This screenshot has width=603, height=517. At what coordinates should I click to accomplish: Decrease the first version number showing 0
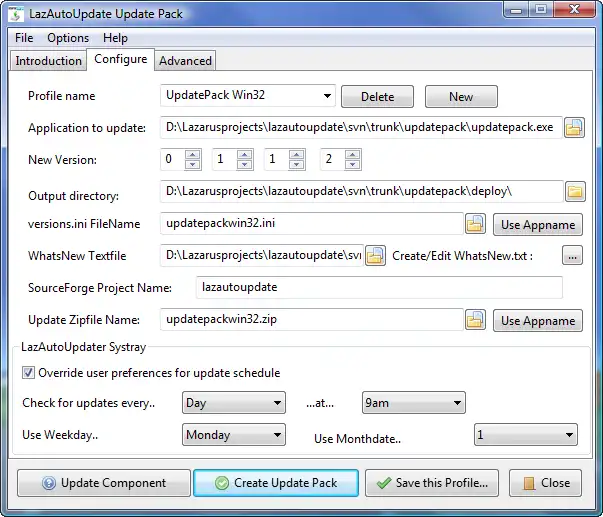point(193,164)
